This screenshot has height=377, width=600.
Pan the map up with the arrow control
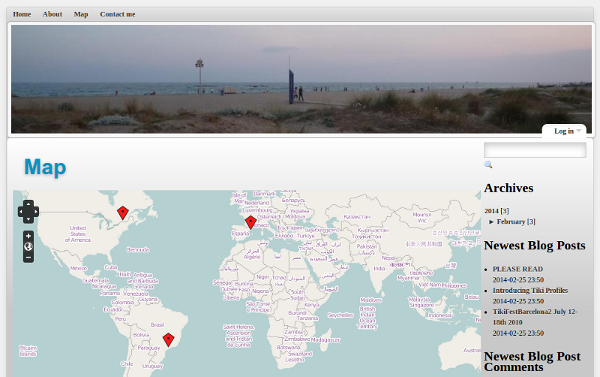28,204
